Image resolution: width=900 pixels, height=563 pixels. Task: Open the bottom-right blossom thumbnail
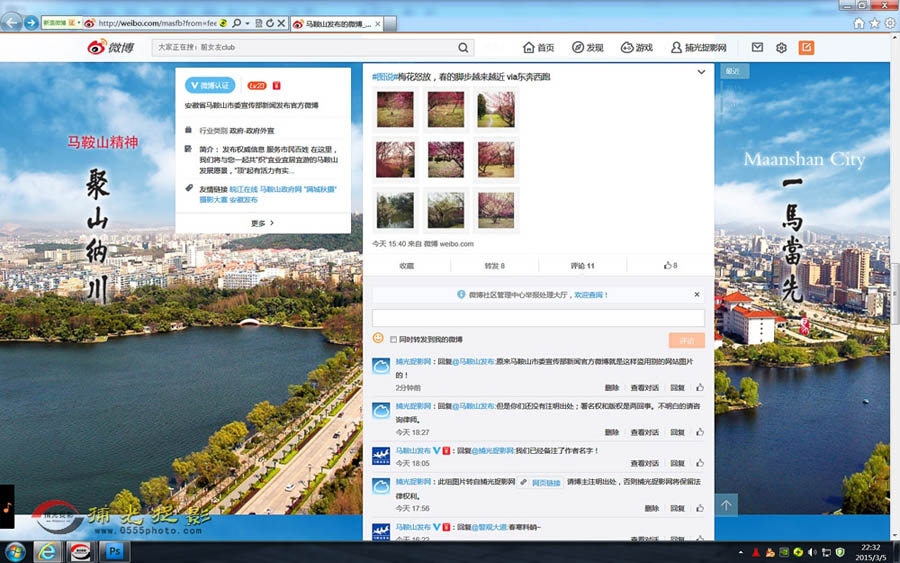coord(496,210)
